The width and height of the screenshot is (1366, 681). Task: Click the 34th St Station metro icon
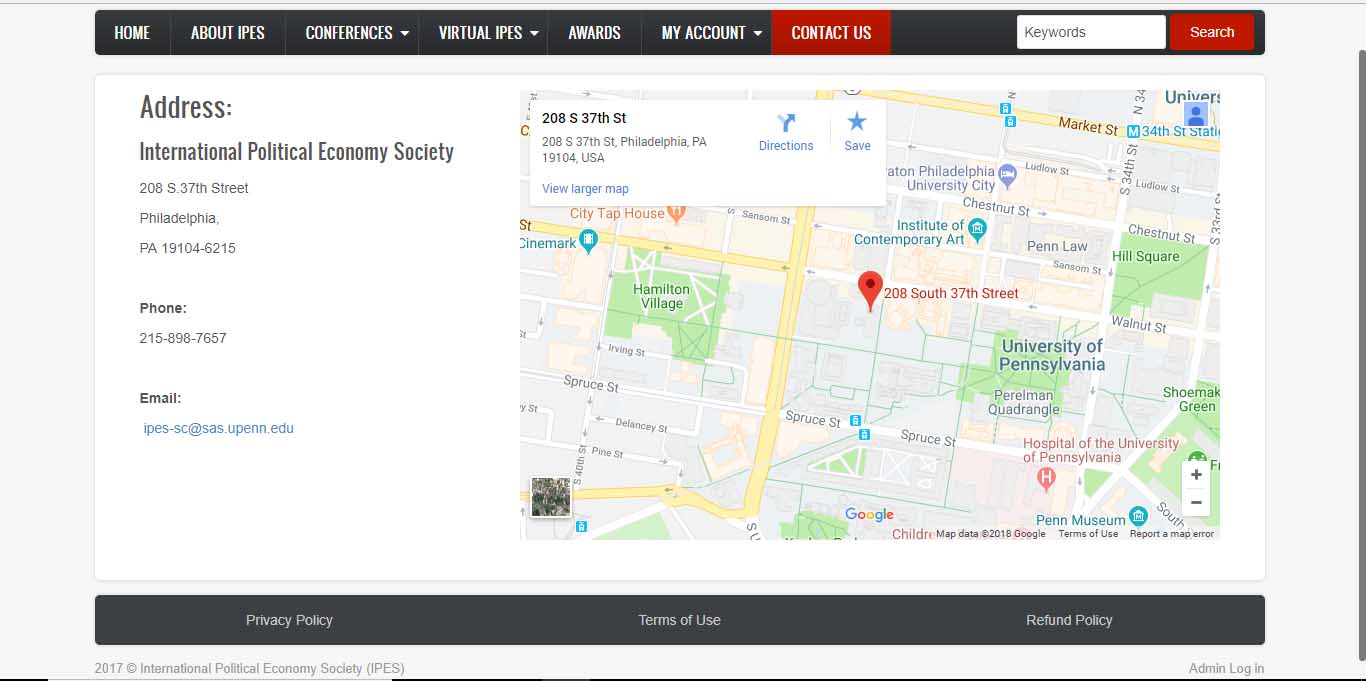[x=1133, y=131]
